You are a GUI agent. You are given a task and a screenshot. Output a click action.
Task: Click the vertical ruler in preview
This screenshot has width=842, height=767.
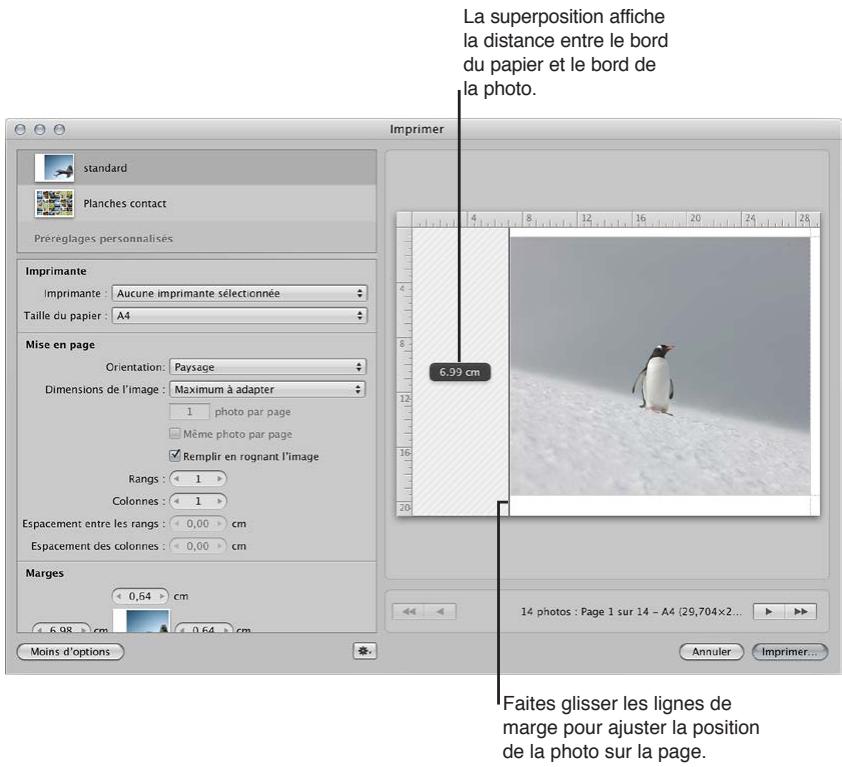pyautogui.click(x=404, y=372)
